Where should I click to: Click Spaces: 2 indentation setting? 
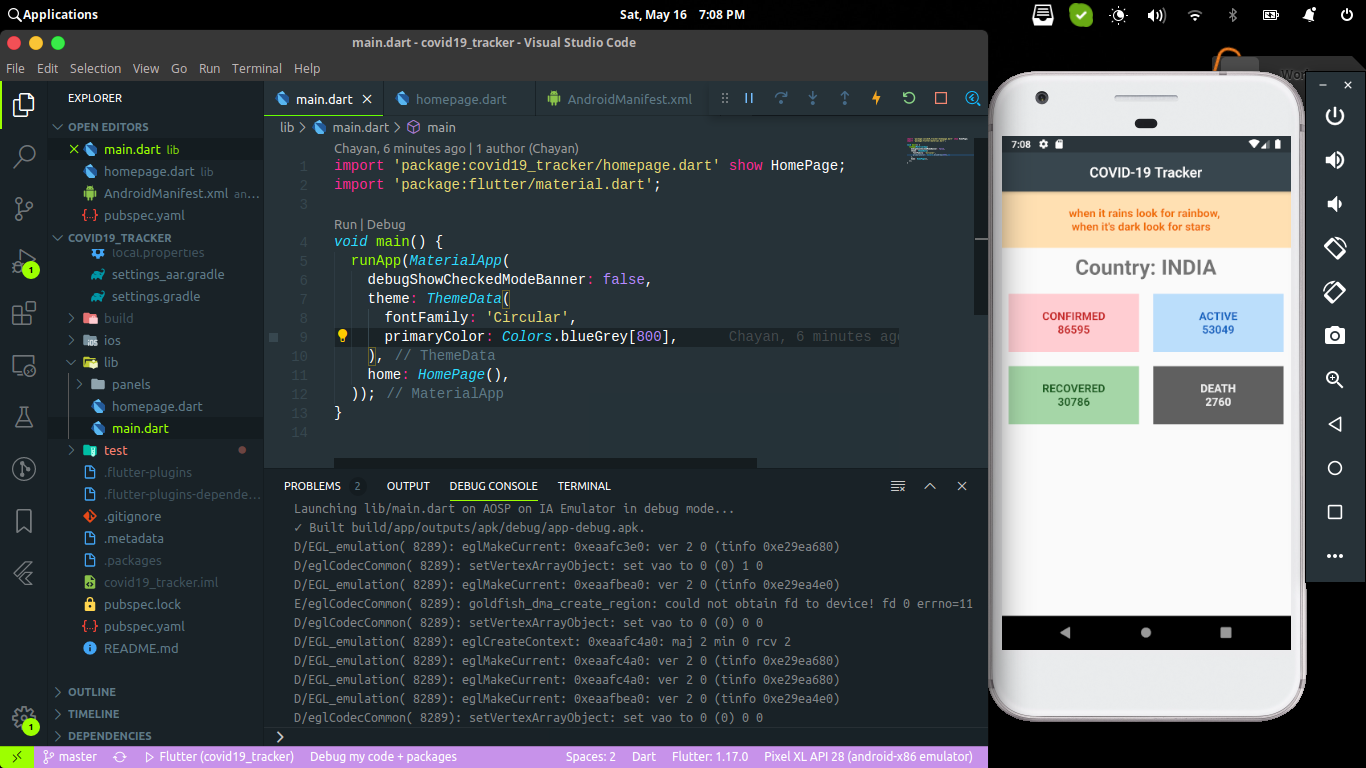590,757
